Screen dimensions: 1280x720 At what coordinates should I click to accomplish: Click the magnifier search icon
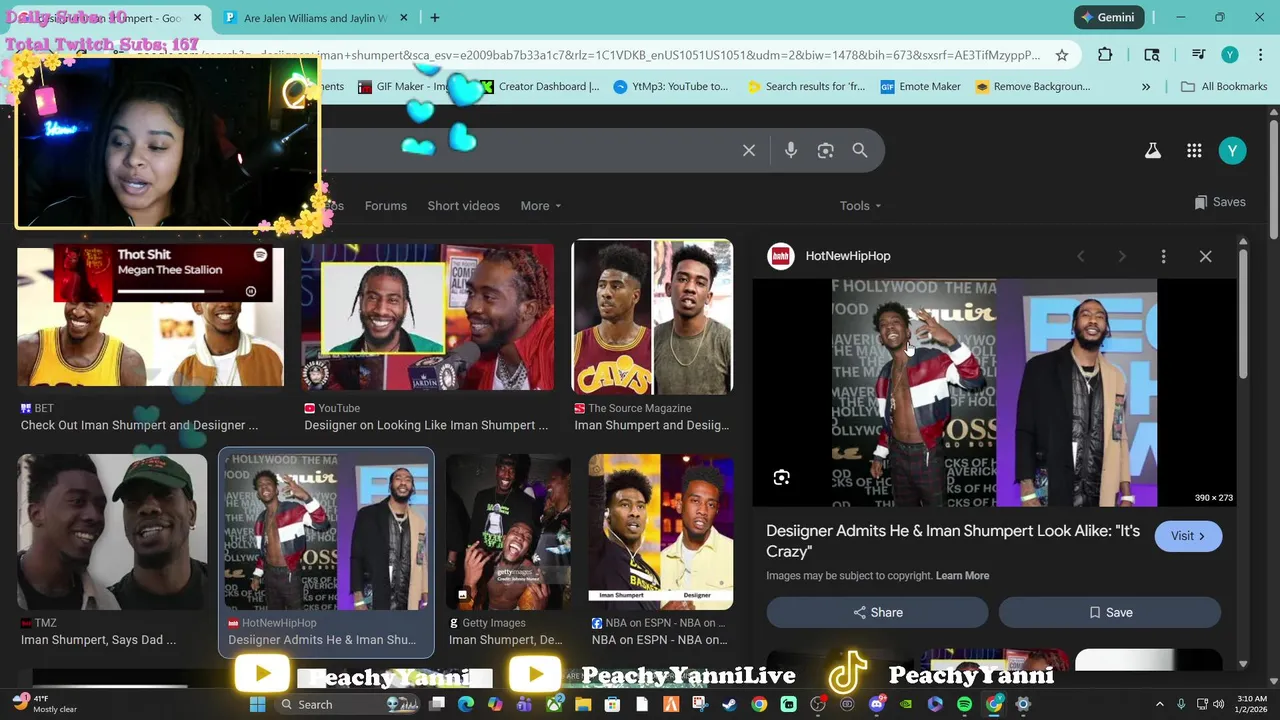(x=860, y=150)
